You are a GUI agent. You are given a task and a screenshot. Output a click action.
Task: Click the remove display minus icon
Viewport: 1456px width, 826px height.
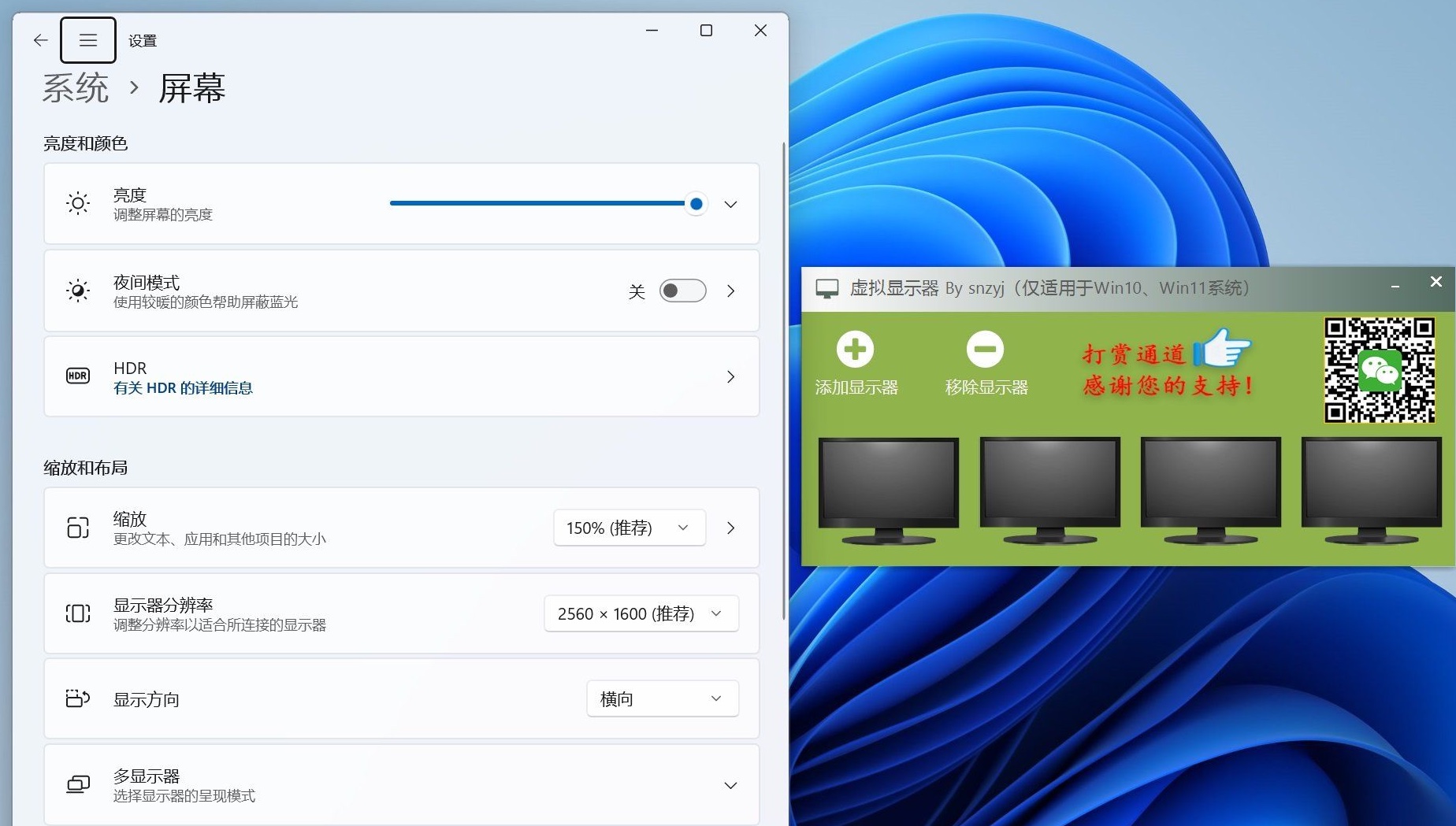tap(985, 350)
